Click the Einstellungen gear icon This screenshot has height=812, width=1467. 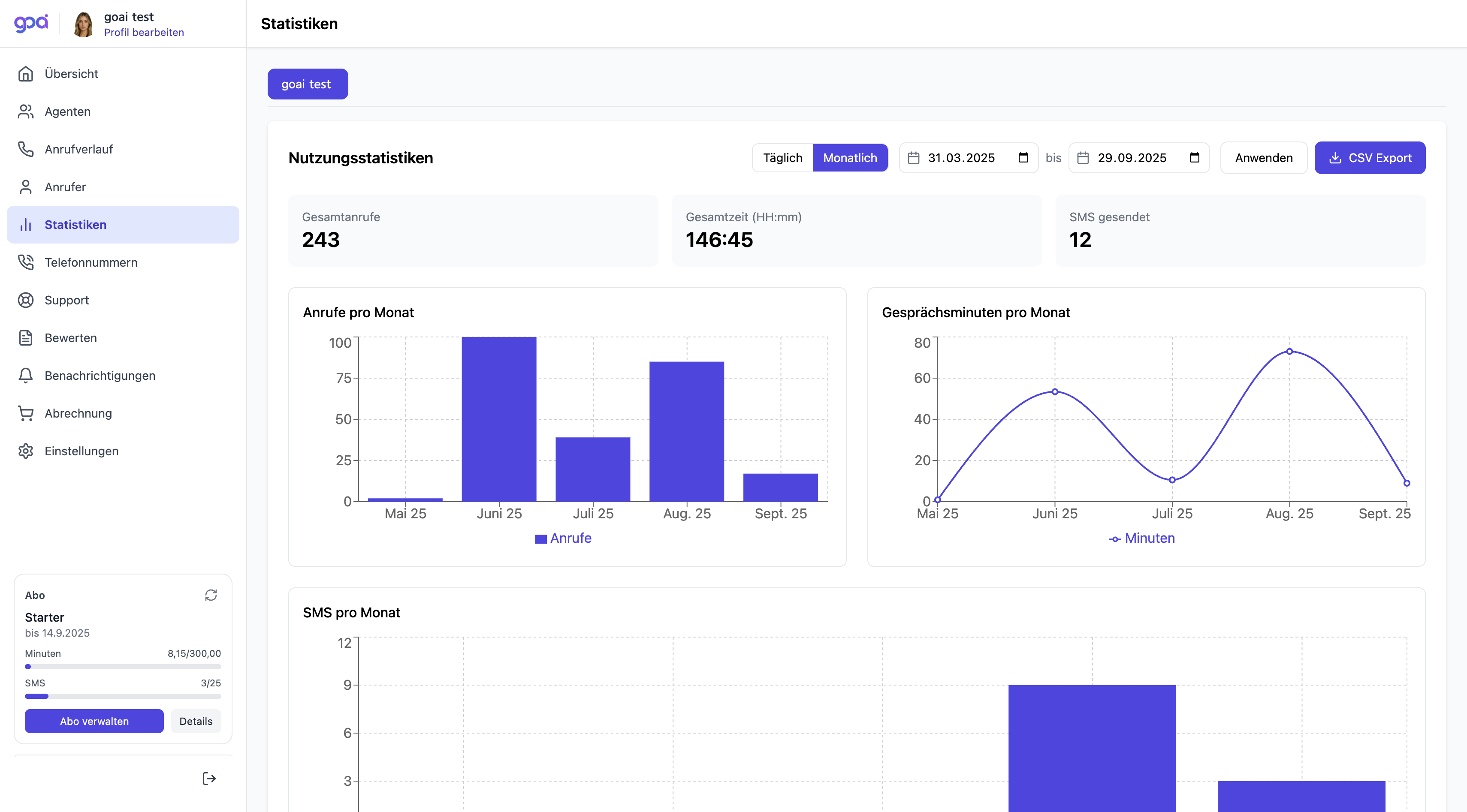pyautogui.click(x=26, y=451)
